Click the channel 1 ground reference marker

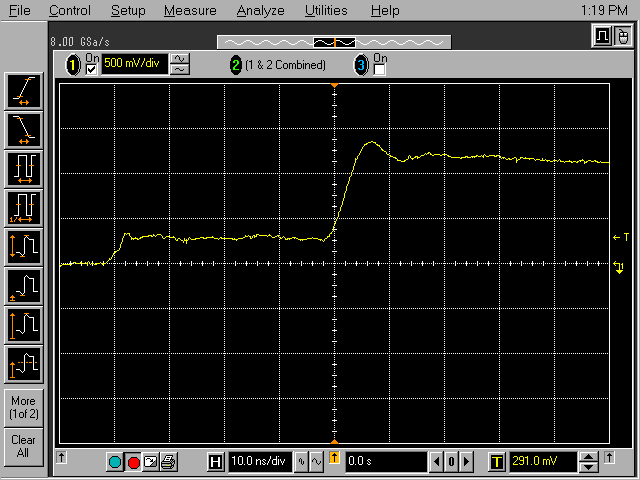point(619,267)
